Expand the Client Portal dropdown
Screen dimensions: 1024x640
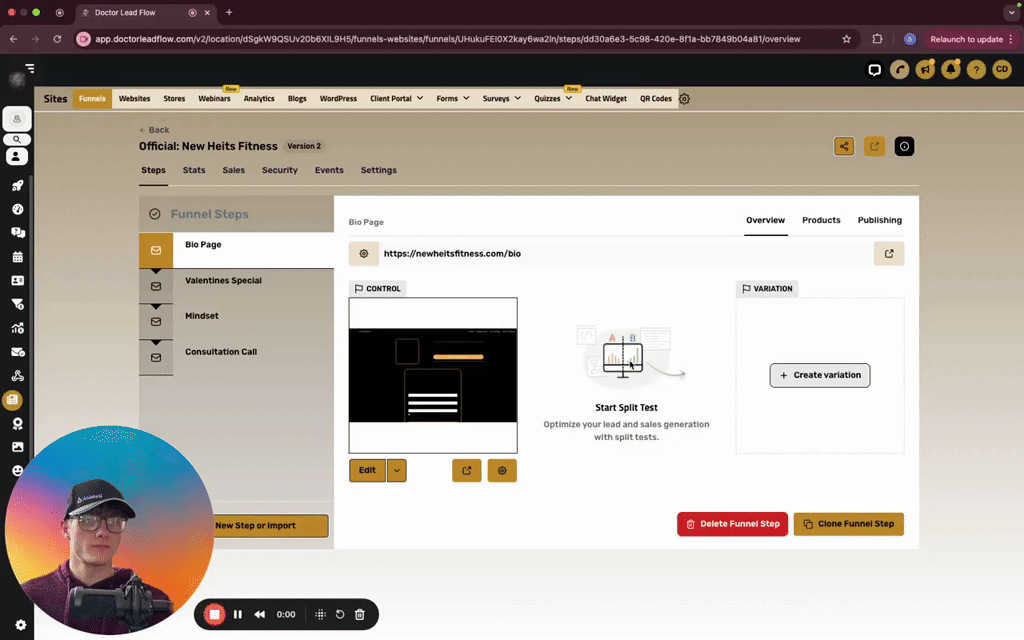click(396, 99)
